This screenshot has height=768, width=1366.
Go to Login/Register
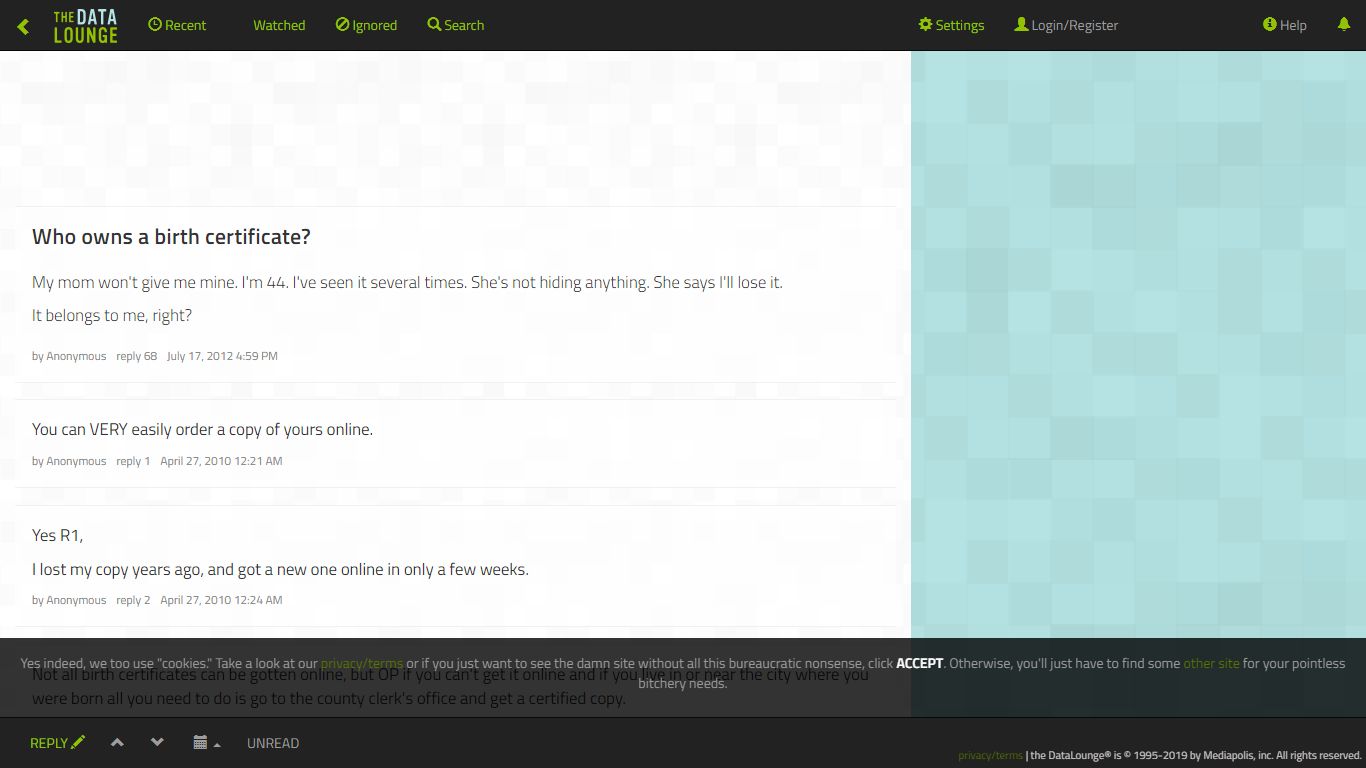pyautogui.click(x=1066, y=25)
